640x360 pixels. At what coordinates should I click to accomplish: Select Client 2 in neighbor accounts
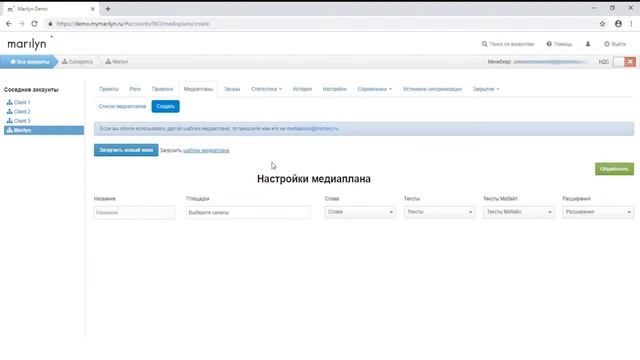19,111
